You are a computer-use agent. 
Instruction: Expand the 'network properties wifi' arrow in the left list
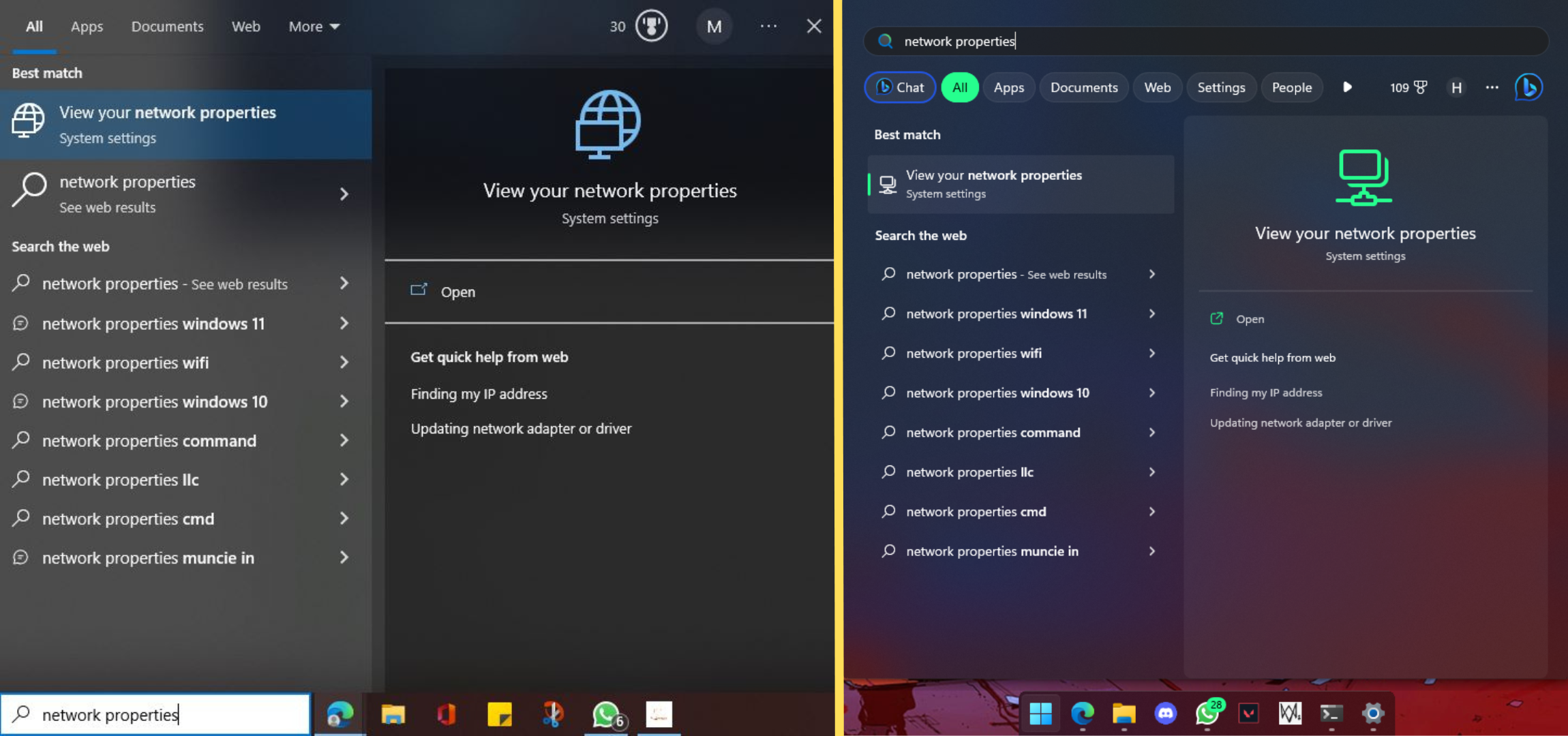pos(344,363)
